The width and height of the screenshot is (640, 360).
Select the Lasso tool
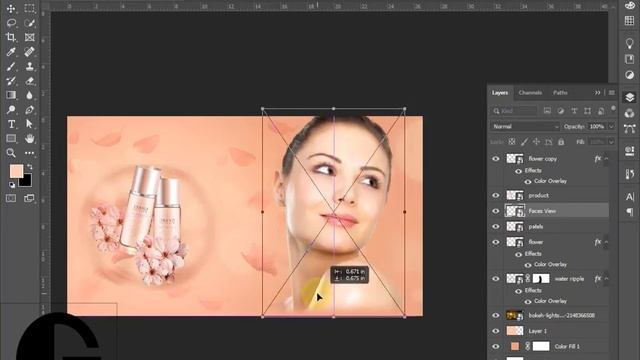pyautogui.click(x=11, y=23)
